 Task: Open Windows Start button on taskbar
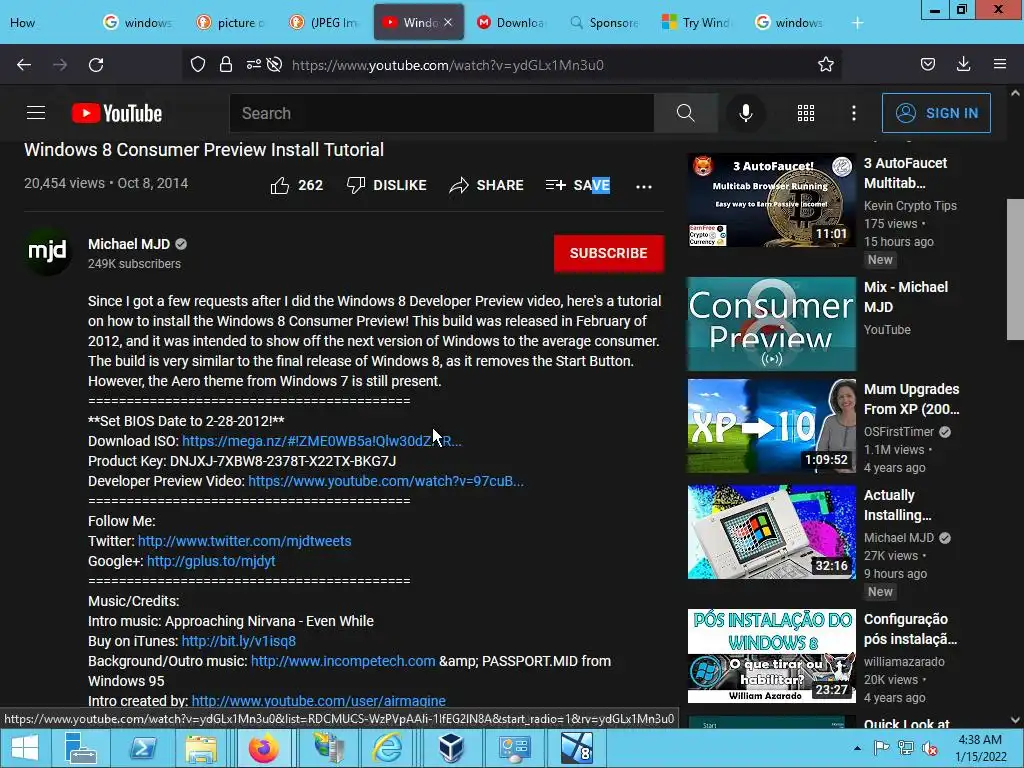(25, 748)
